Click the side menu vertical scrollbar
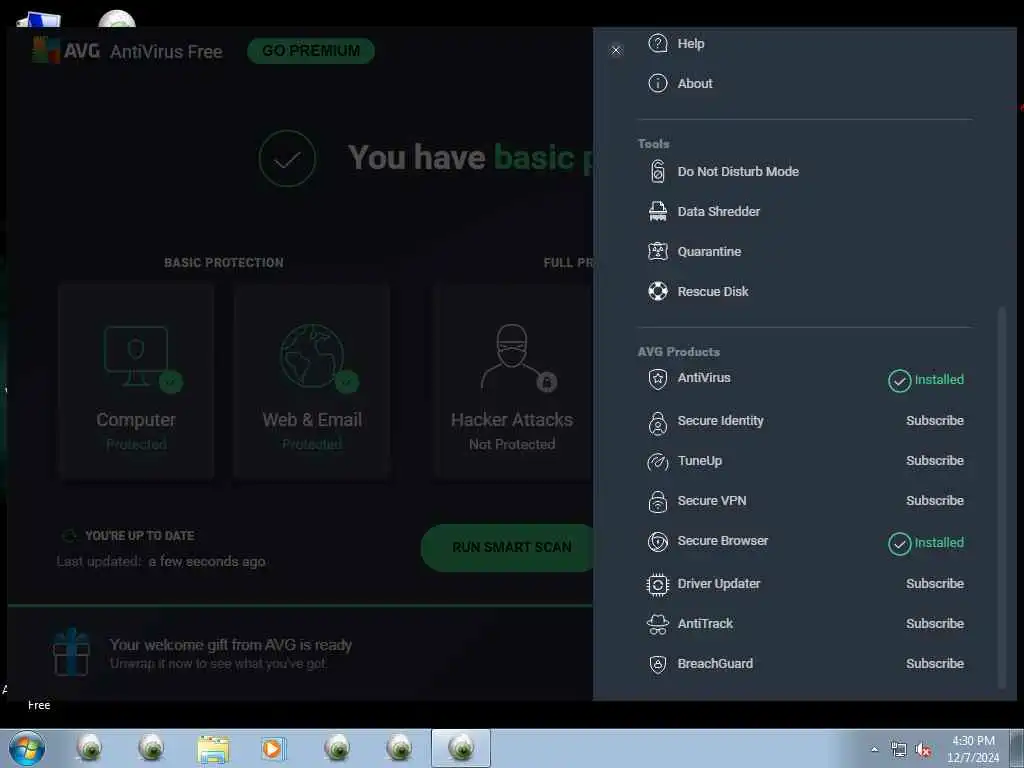Image resolution: width=1024 pixels, height=768 pixels. click(x=1001, y=496)
